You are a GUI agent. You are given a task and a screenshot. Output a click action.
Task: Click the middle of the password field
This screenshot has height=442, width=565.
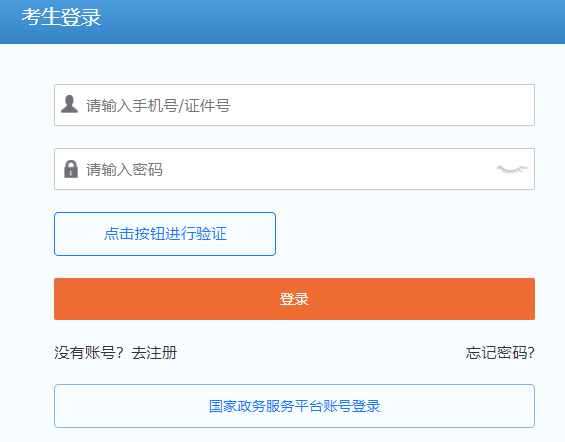294,169
